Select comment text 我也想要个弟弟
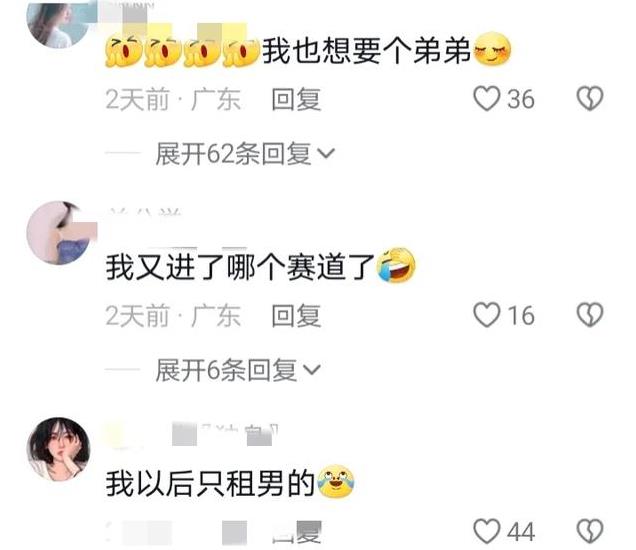 (365, 51)
